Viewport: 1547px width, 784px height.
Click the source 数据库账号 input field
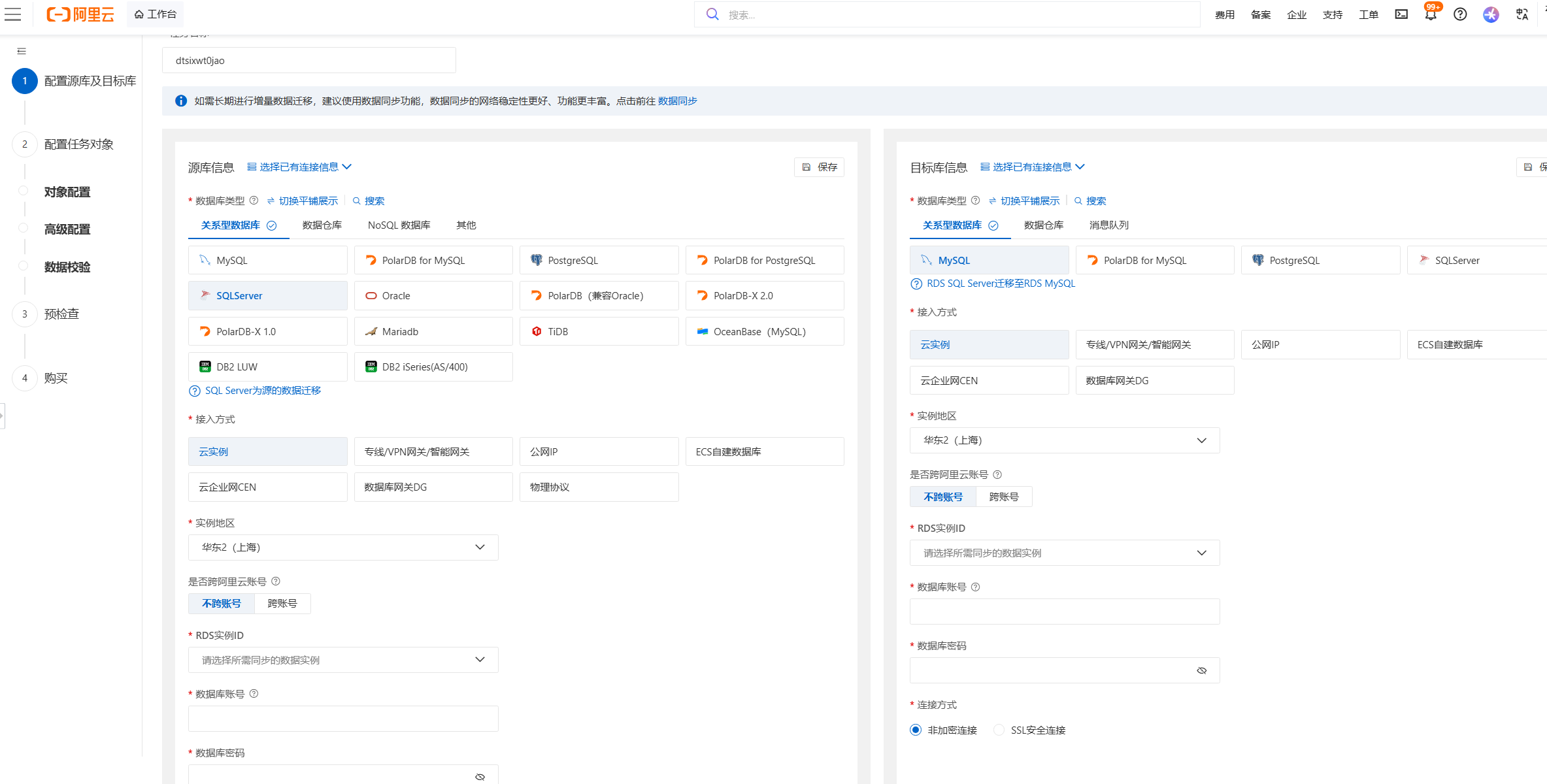(343, 719)
